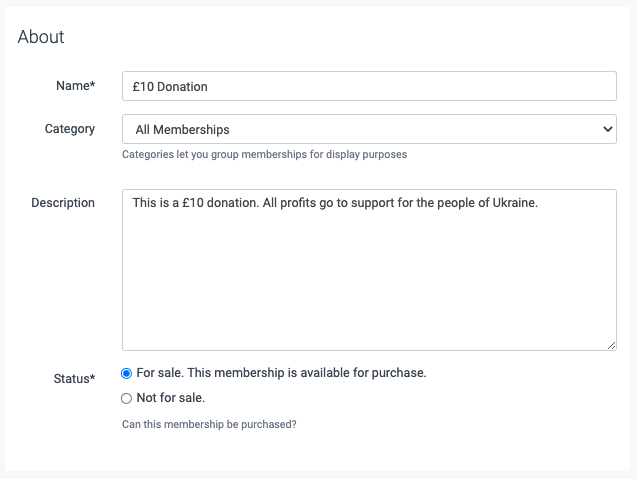Select the For sale radio button

click(126, 373)
